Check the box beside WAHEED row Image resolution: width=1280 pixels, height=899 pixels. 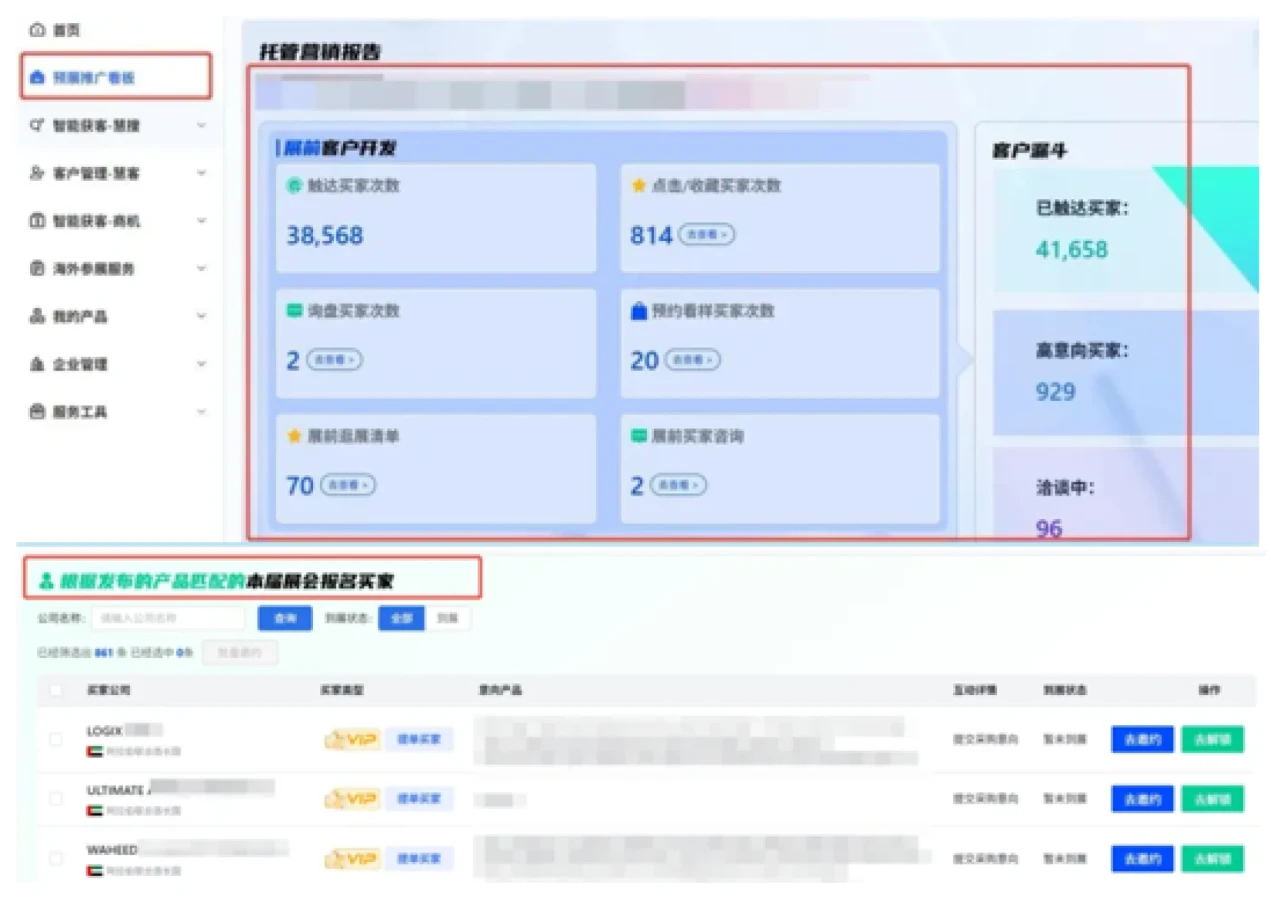click(55, 857)
